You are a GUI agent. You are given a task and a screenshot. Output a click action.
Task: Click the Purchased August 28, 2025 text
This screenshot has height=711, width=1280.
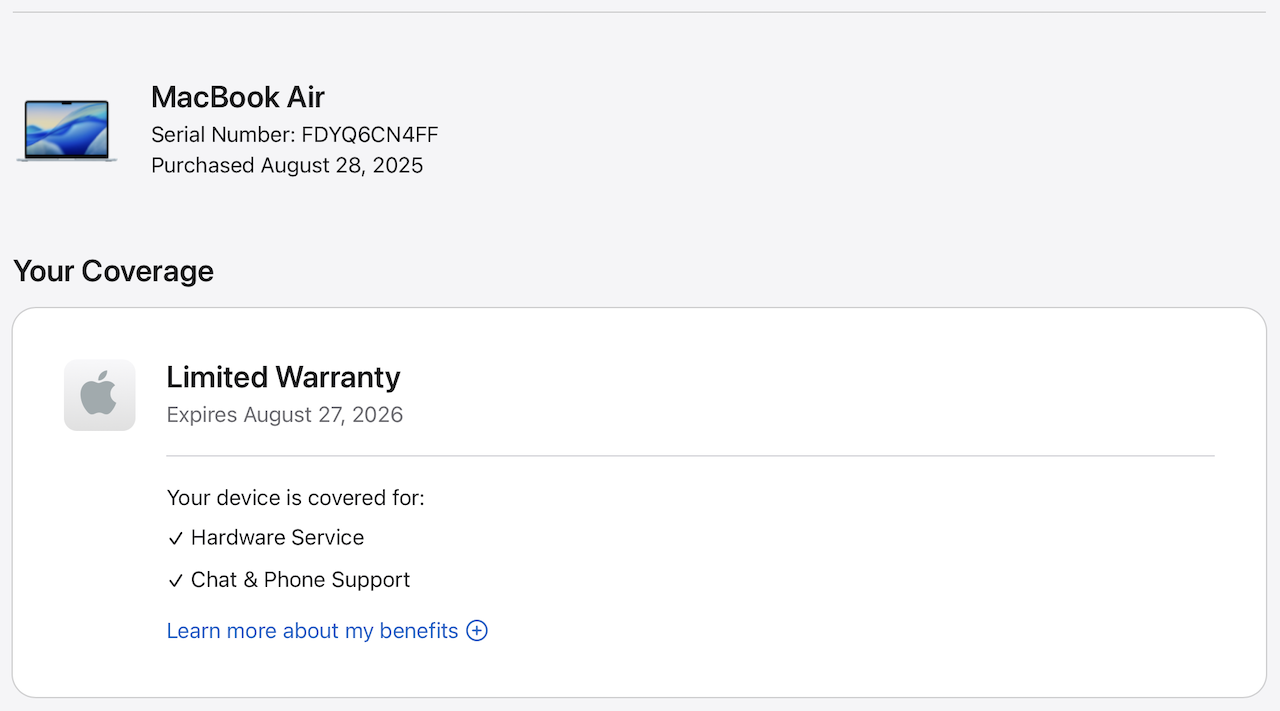pyautogui.click(x=287, y=165)
